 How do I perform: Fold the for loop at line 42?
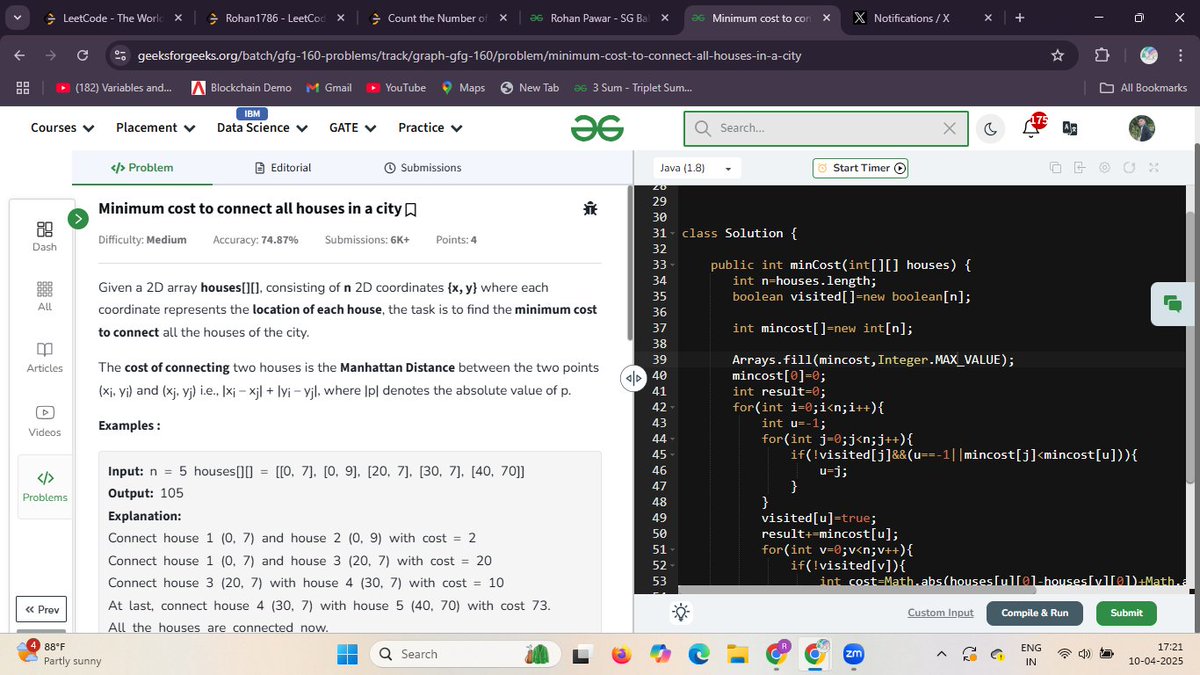673,408
